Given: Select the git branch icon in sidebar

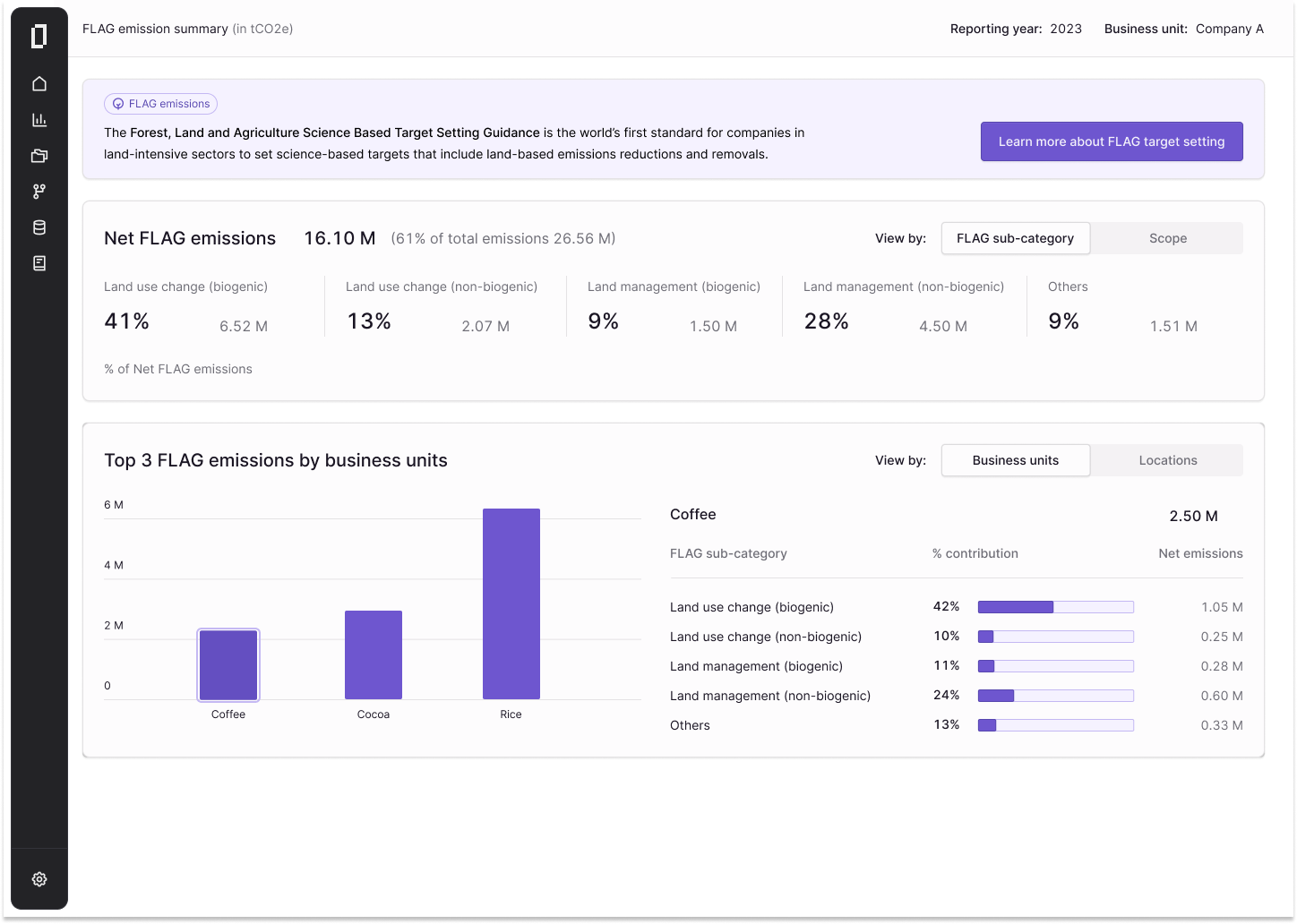Looking at the screenshot, I should click(39, 192).
